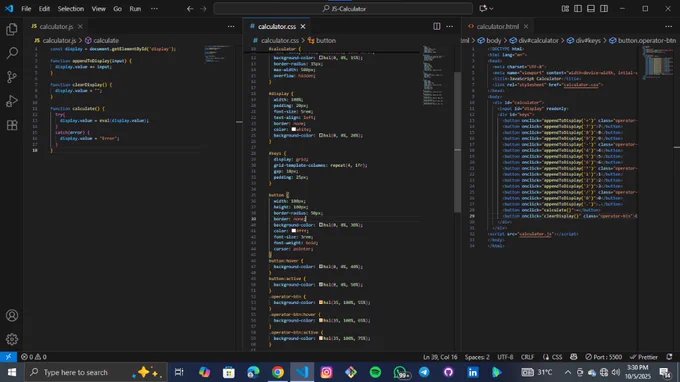The height and width of the screenshot is (382, 680).
Task: Show hidden system tray icons chevron
Action: pos(568,372)
